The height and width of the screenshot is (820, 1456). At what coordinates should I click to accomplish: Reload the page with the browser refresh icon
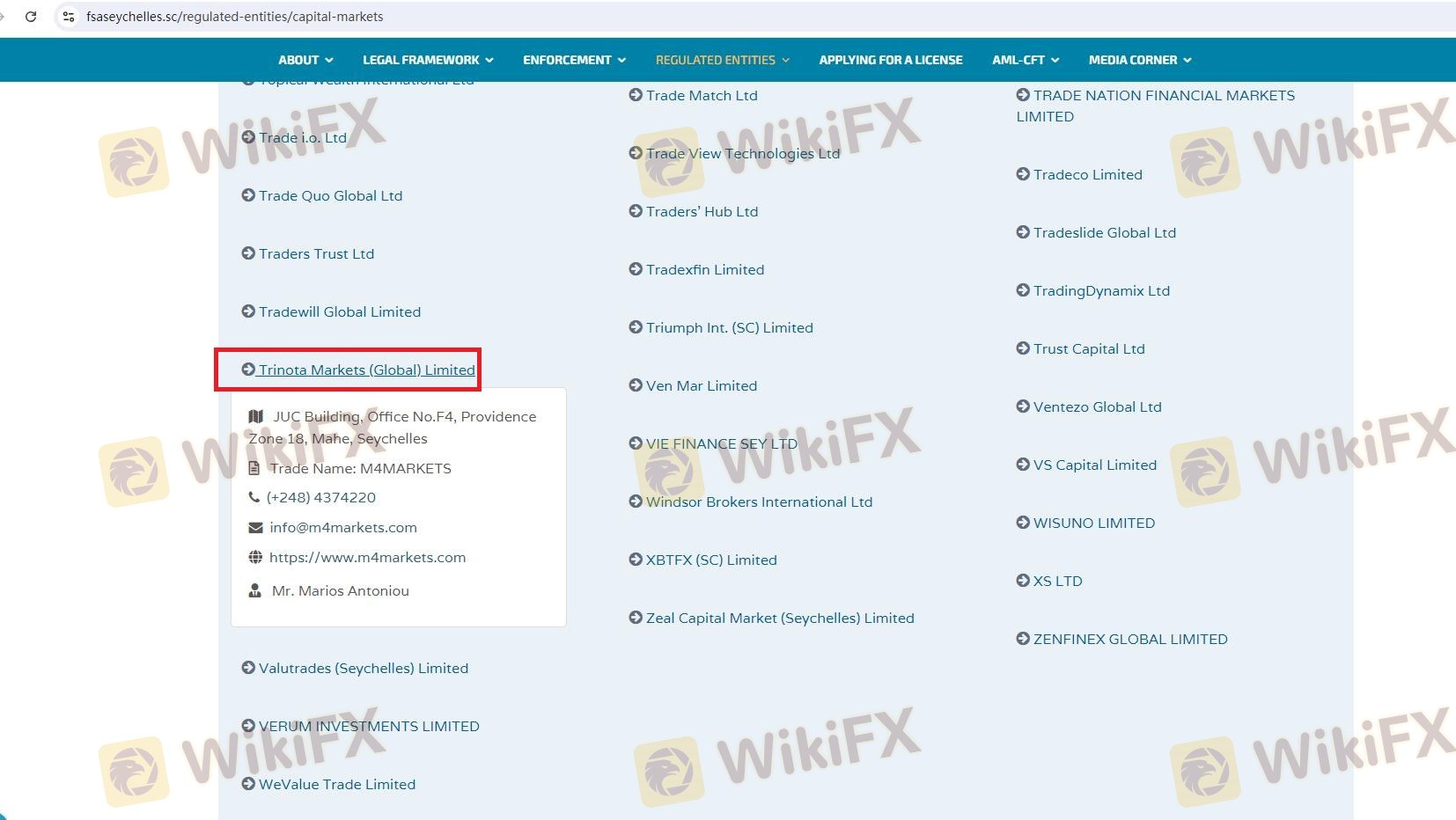click(x=31, y=17)
